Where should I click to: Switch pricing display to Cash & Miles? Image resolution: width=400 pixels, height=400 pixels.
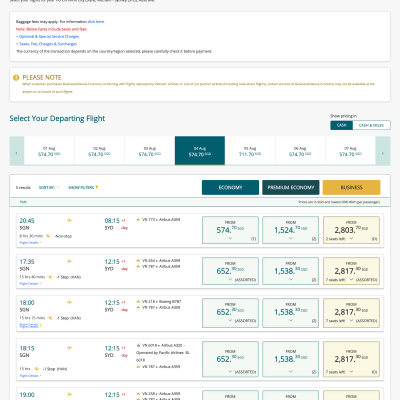[371, 125]
